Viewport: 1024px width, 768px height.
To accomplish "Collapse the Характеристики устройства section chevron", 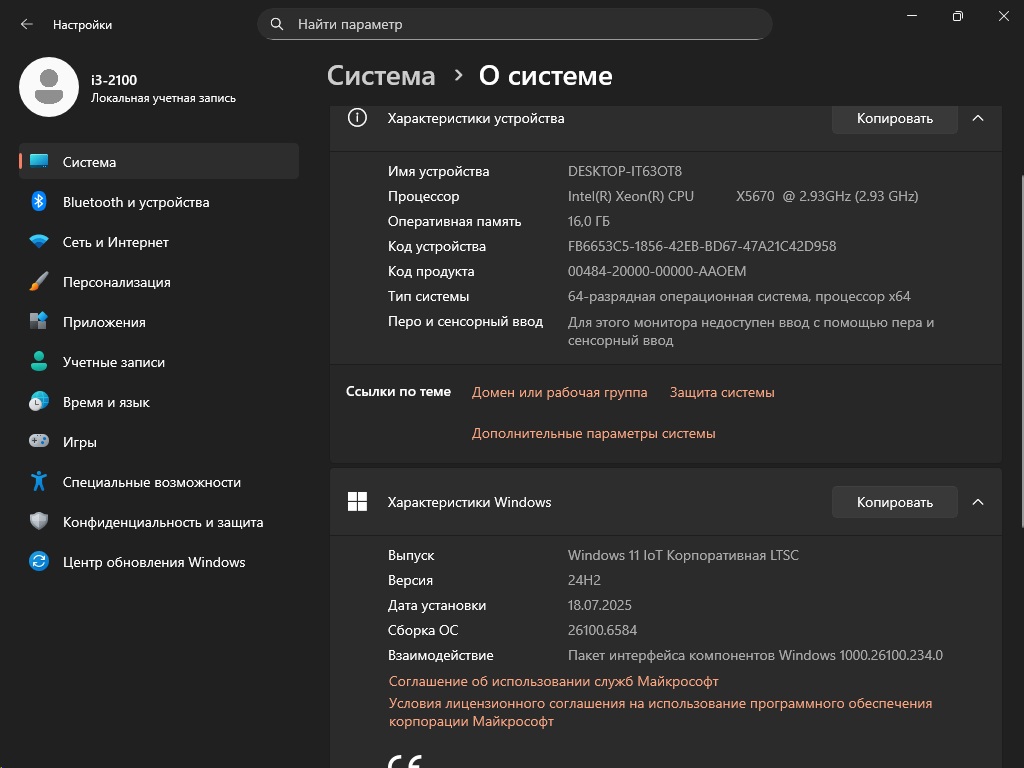I will point(978,118).
